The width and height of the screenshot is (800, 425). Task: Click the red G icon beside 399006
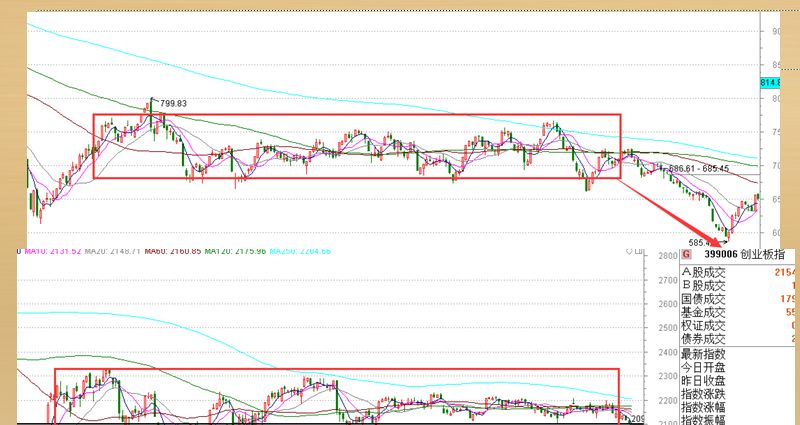(686, 255)
